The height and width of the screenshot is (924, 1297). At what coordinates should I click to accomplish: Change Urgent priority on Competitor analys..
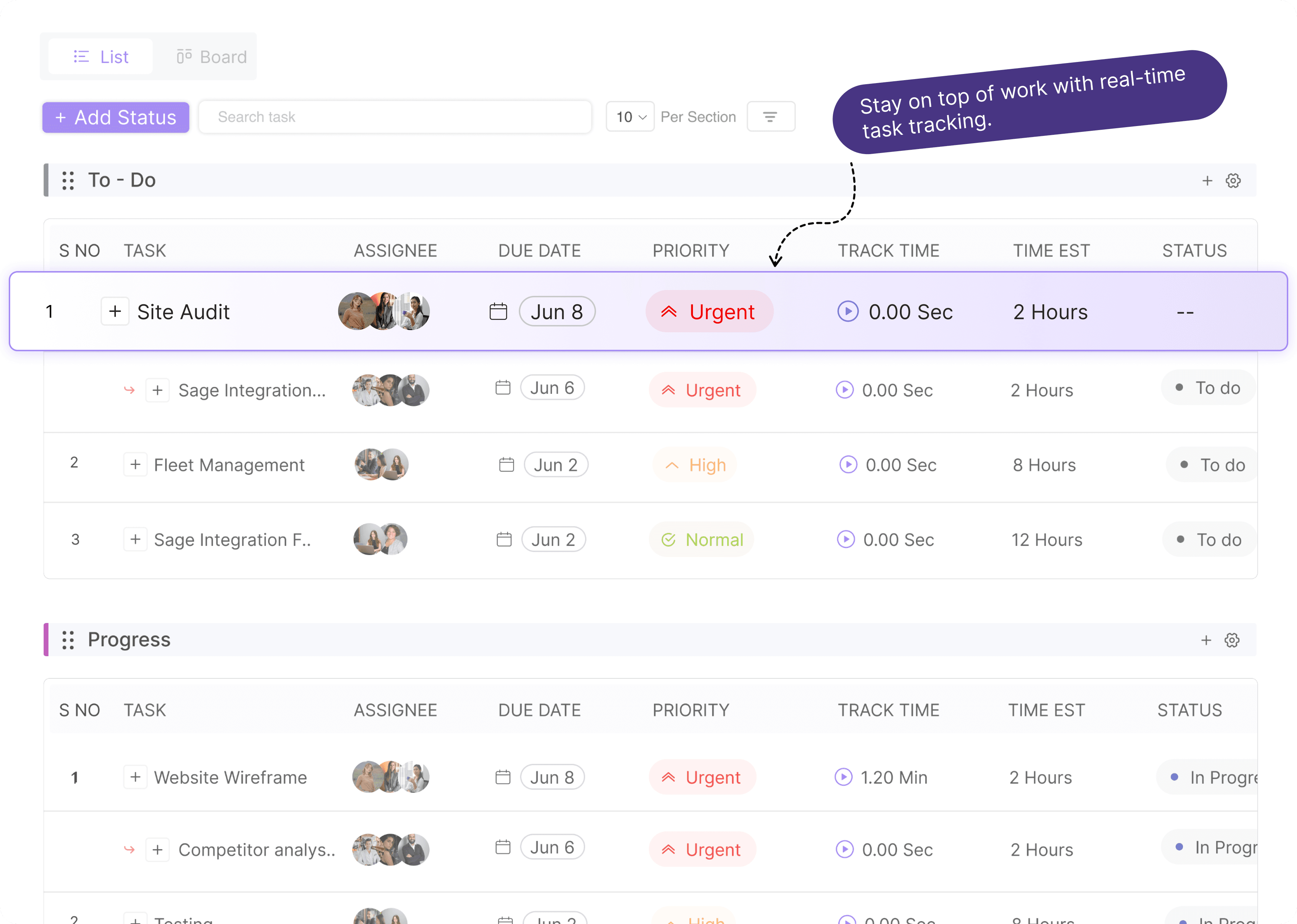[702, 849]
